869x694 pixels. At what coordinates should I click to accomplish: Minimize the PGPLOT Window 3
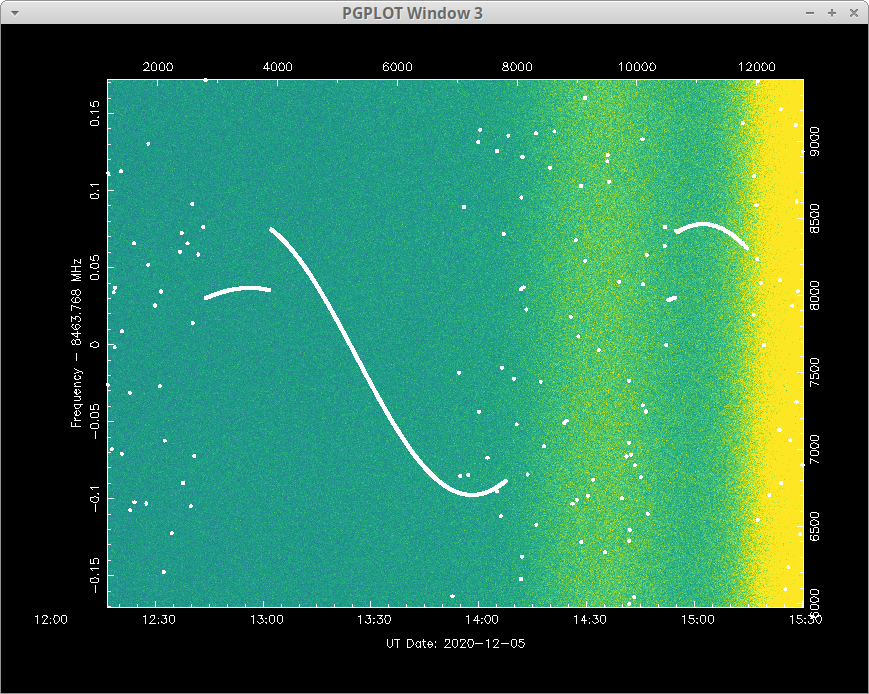810,13
